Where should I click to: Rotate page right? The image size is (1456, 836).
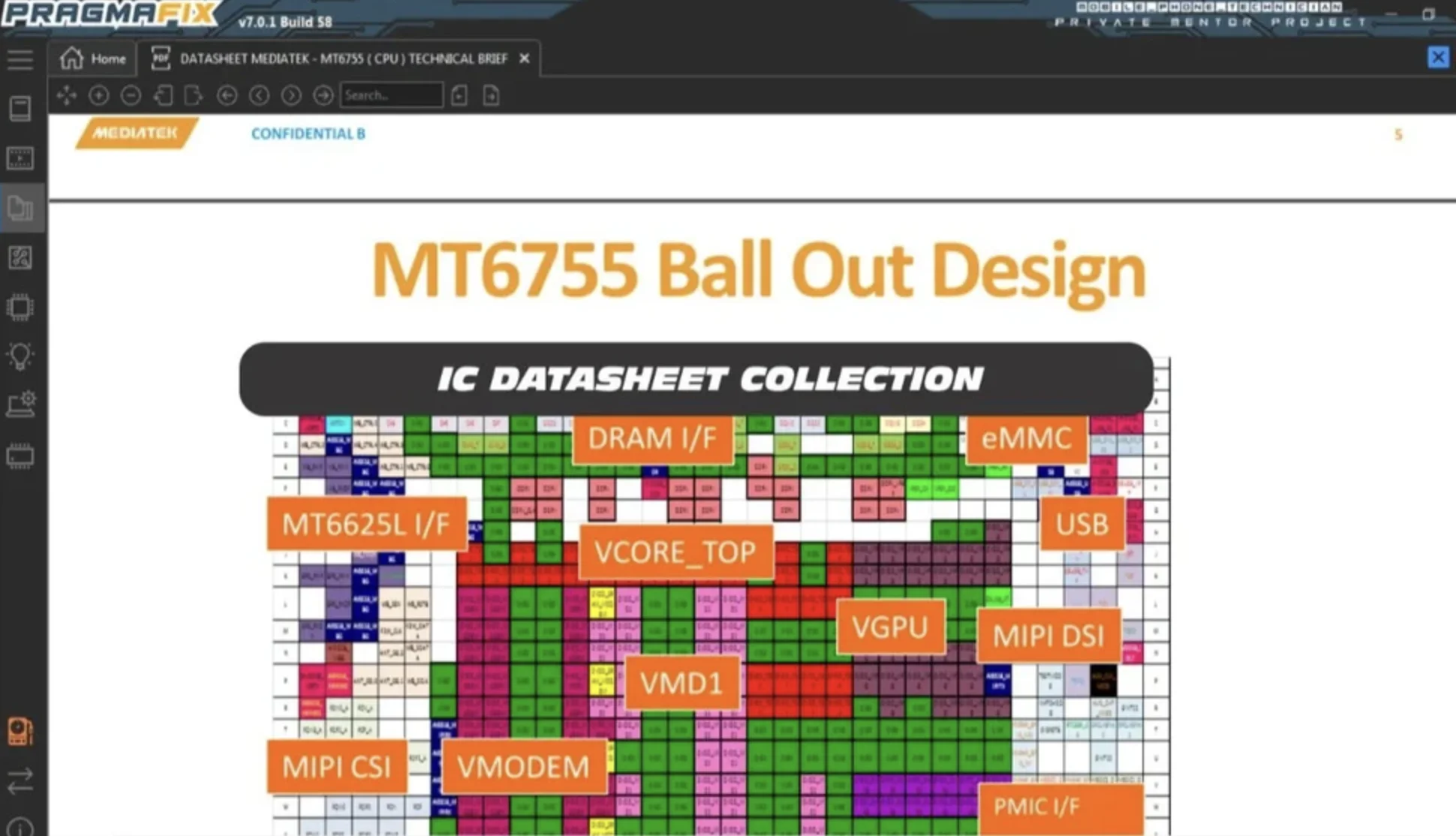(x=194, y=95)
